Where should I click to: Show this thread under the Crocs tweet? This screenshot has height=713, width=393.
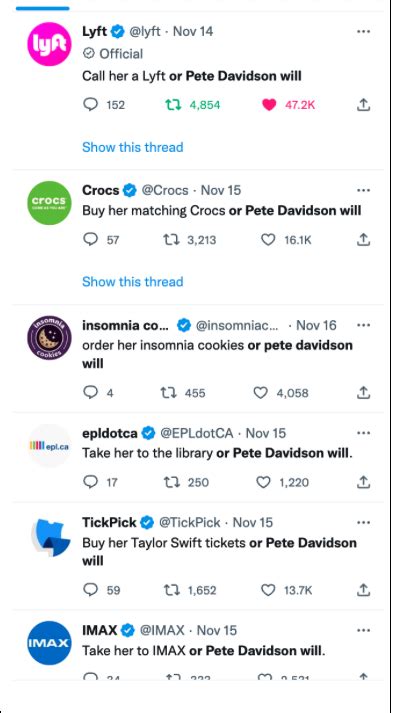click(132, 282)
